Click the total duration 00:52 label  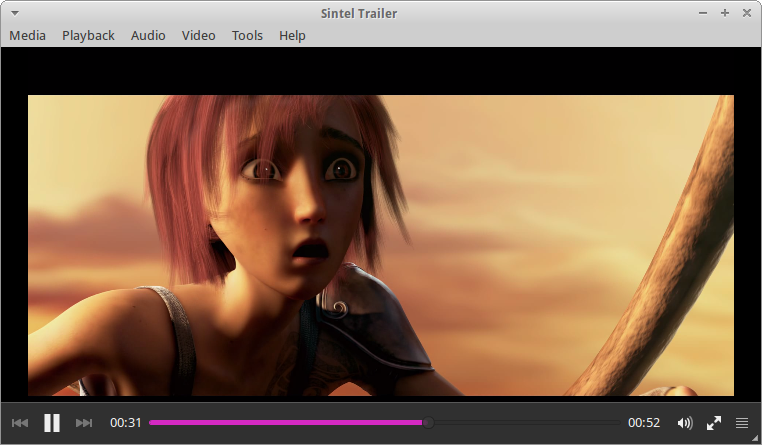click(x=644, y=423)
